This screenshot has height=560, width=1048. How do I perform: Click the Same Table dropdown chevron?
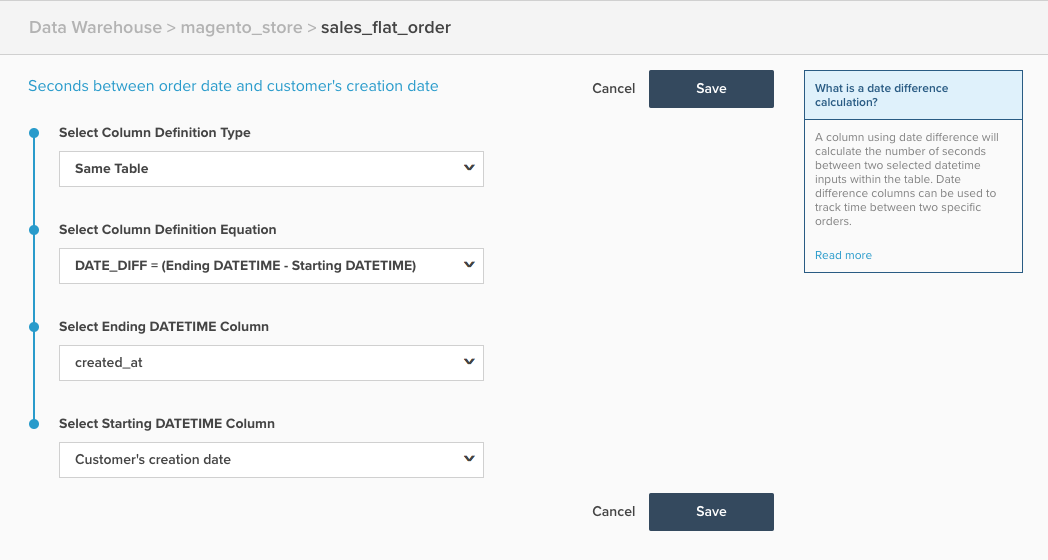469,168
